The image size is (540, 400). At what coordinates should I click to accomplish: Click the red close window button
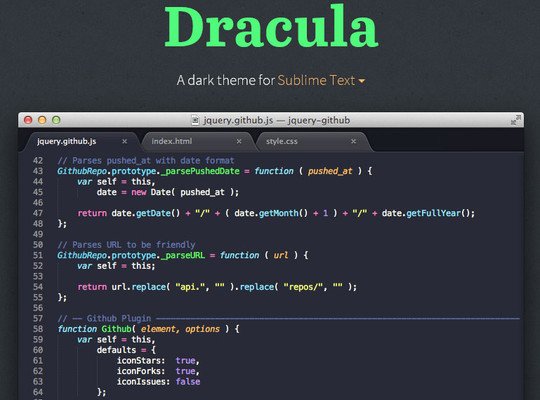[28, 120]
